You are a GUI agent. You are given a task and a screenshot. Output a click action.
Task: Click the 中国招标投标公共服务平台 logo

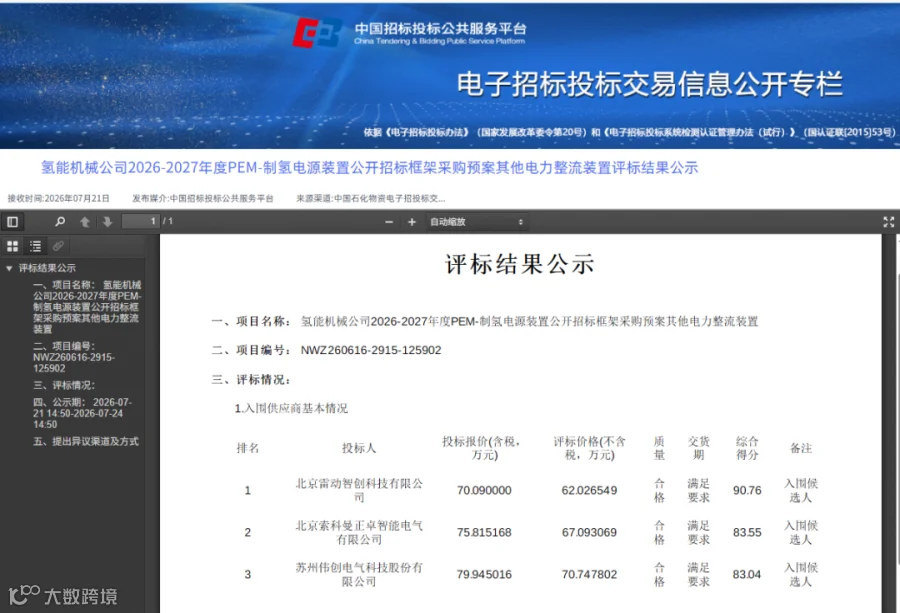(409, 32)
